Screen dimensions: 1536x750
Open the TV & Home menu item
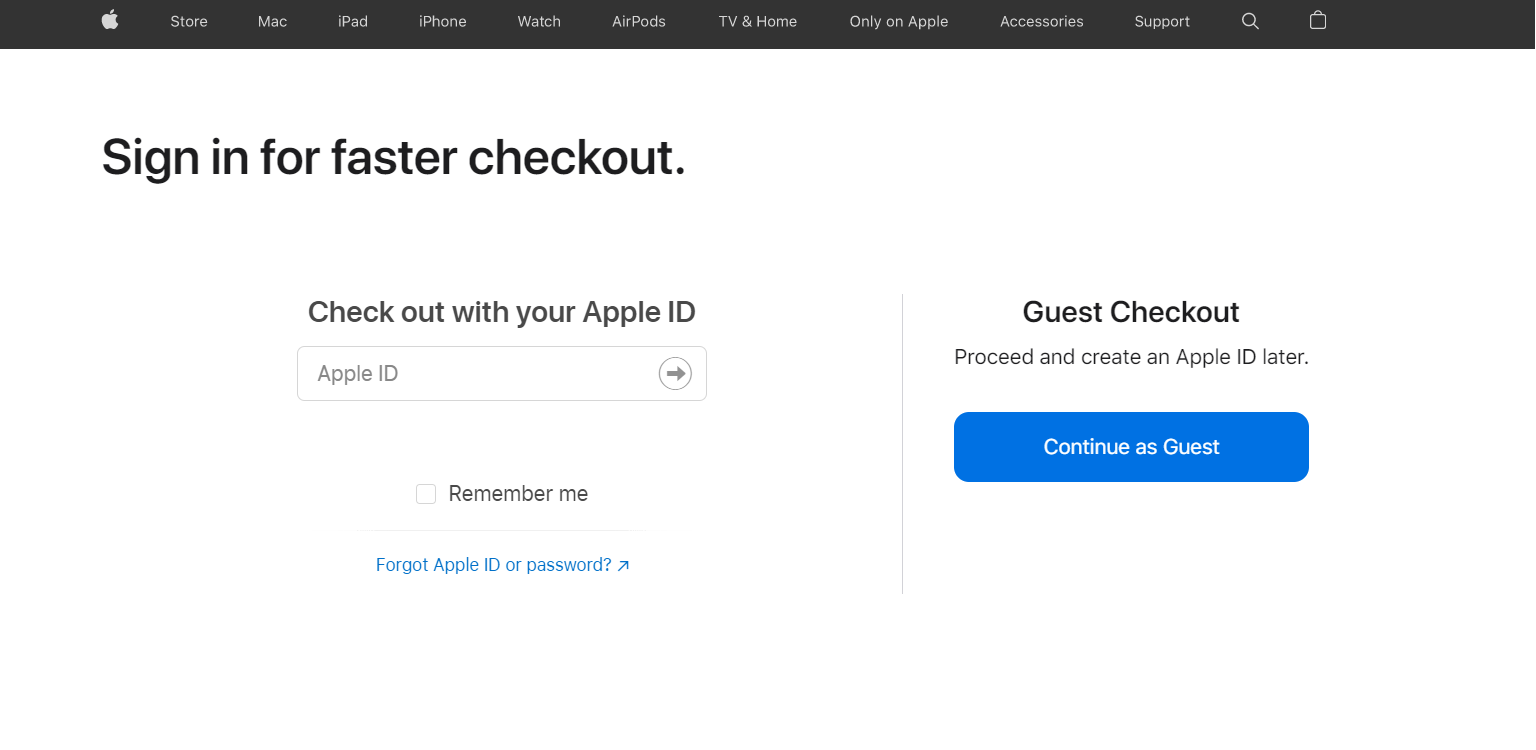pos(758,21)
